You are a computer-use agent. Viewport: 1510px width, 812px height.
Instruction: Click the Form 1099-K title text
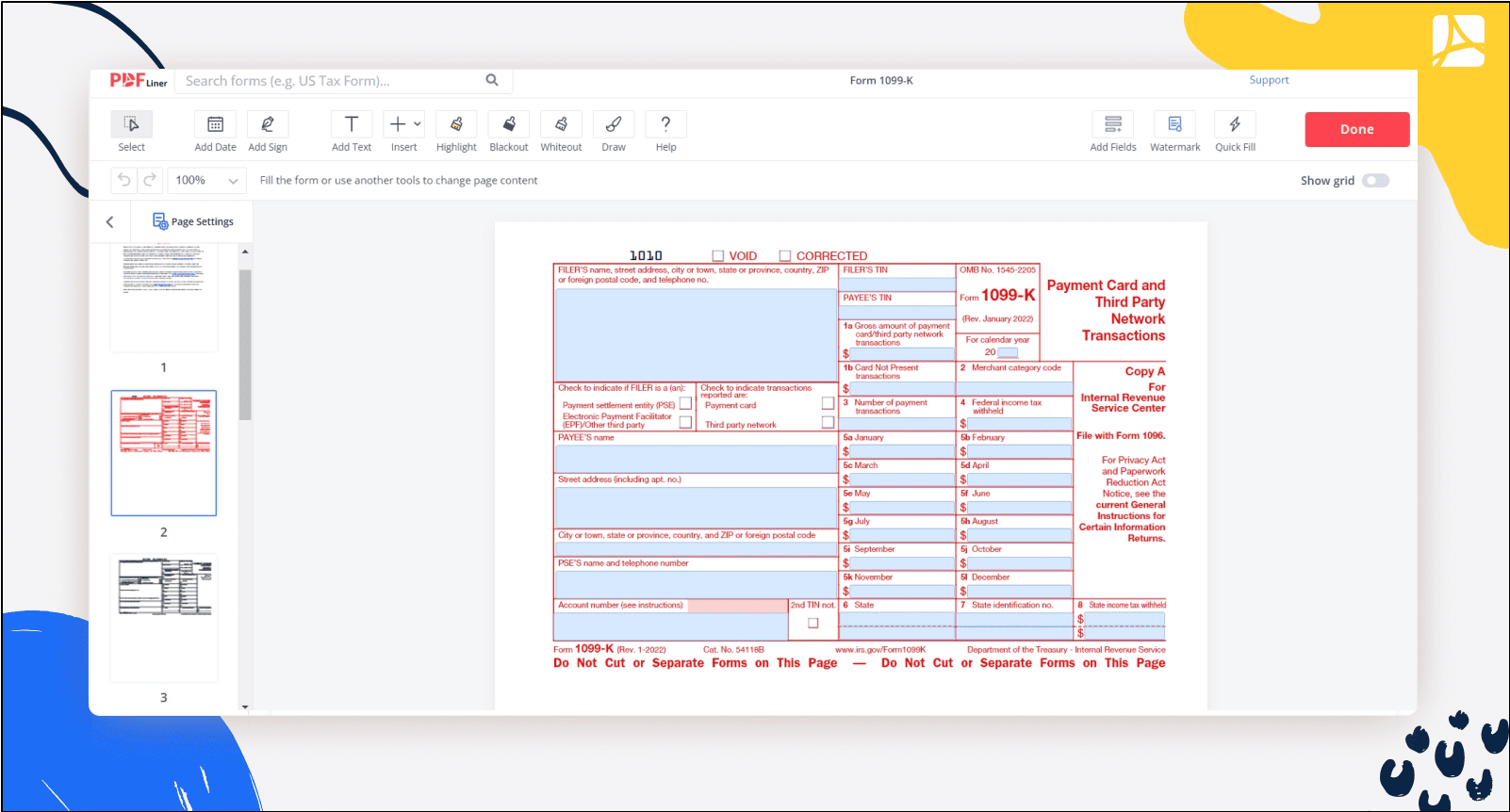tap(881, 81)
